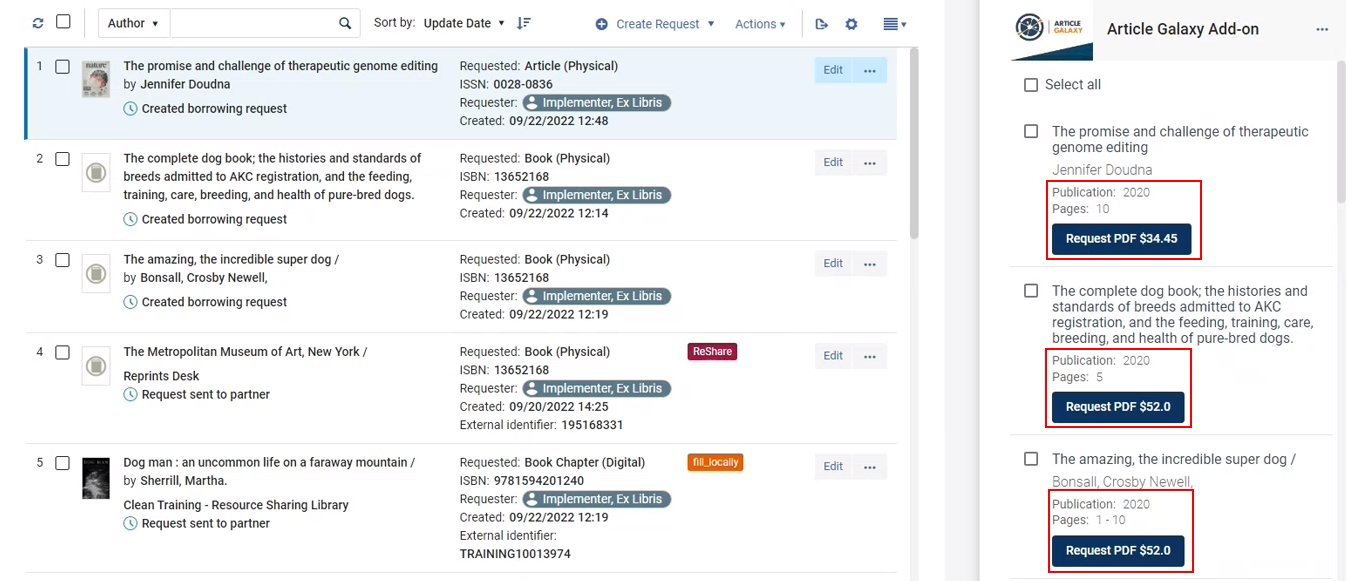This screenshot has height=581, width=1349.
Task: Click the search magnifier icon
Action: (x=345, y=23)
